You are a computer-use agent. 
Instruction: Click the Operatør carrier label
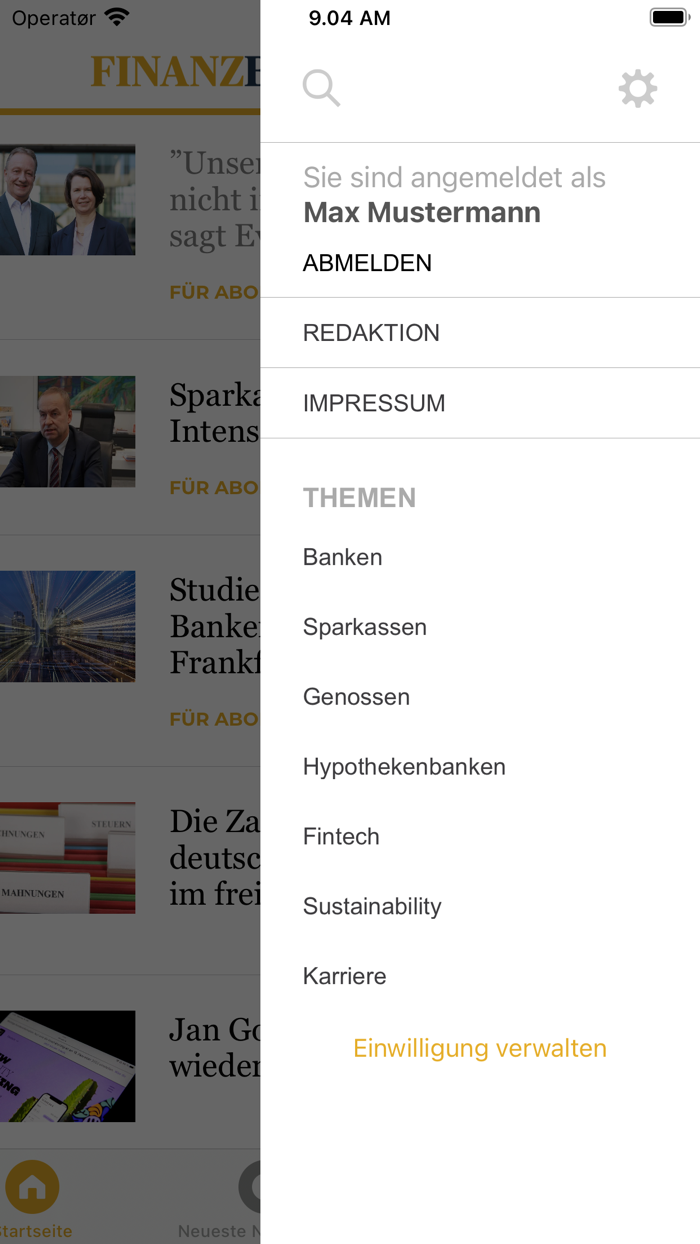coord(54,17)
